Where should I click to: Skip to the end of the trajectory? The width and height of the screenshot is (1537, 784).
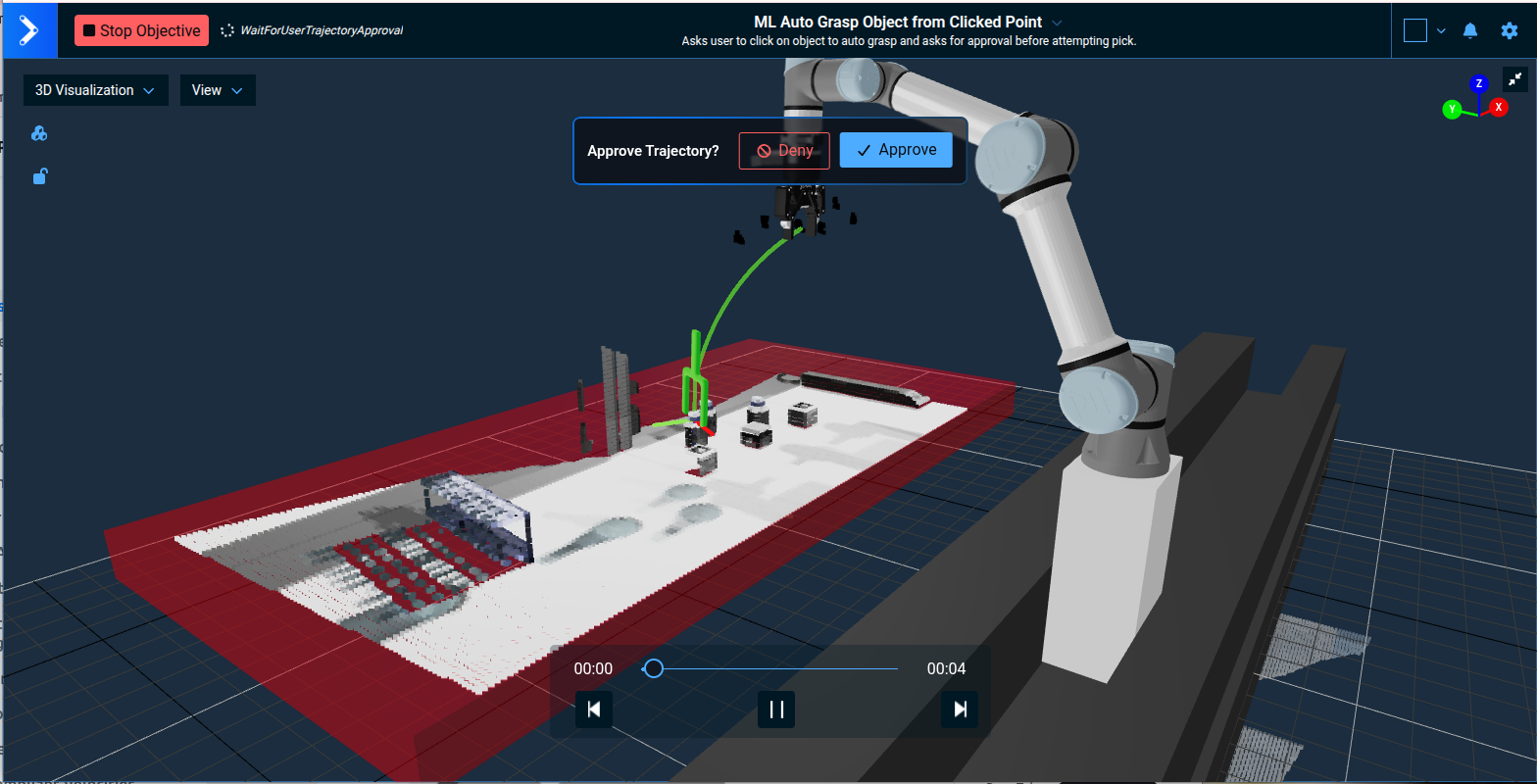pyautogui.click(x=960, y=710)
